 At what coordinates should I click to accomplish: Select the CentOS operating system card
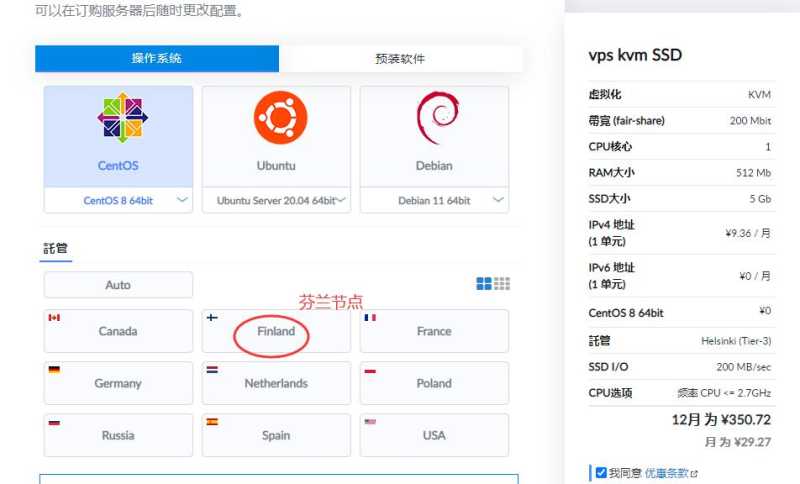(x=118, y=136)
